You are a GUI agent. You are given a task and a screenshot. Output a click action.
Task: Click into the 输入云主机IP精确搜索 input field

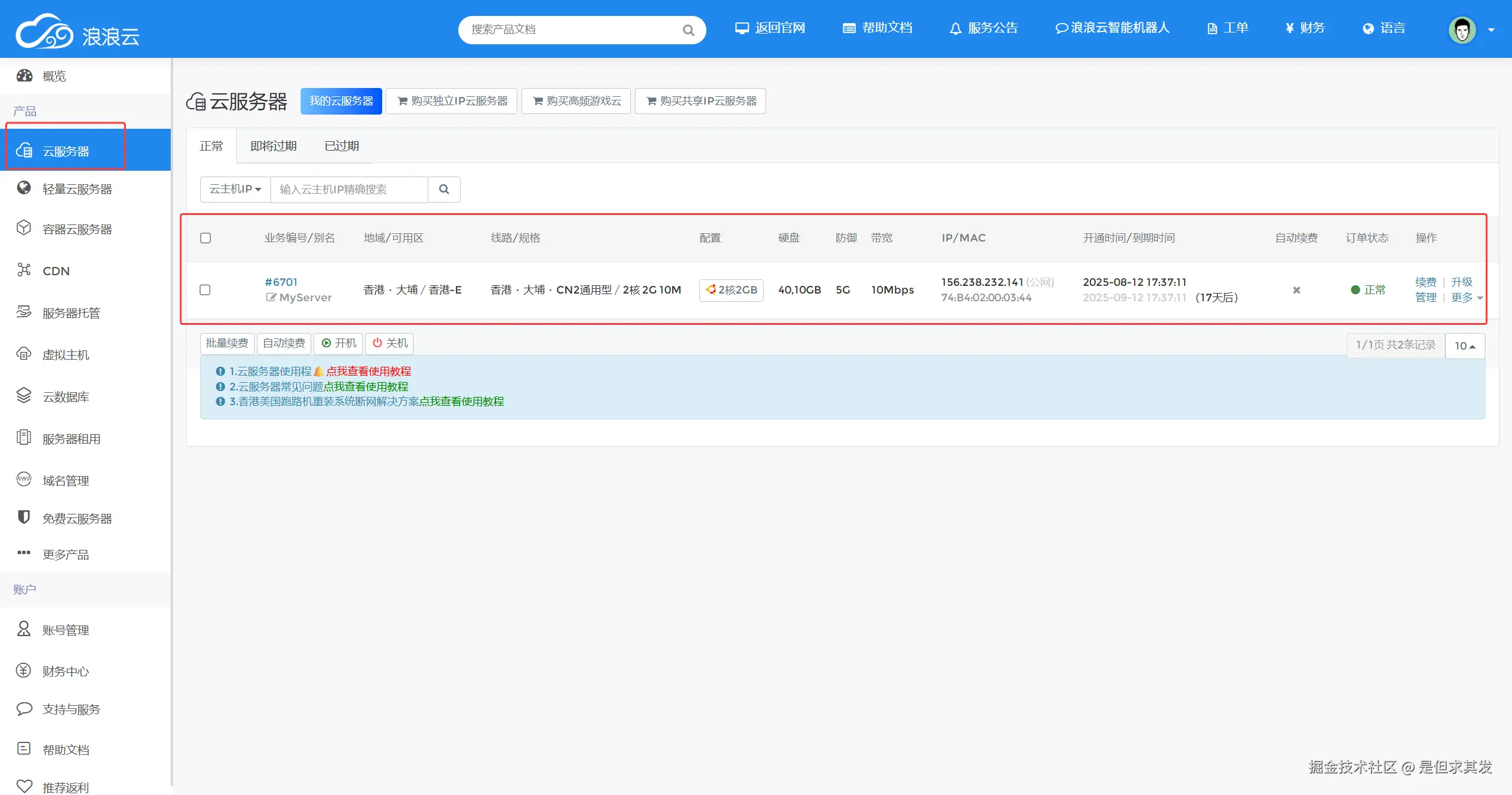pos(348,190)
